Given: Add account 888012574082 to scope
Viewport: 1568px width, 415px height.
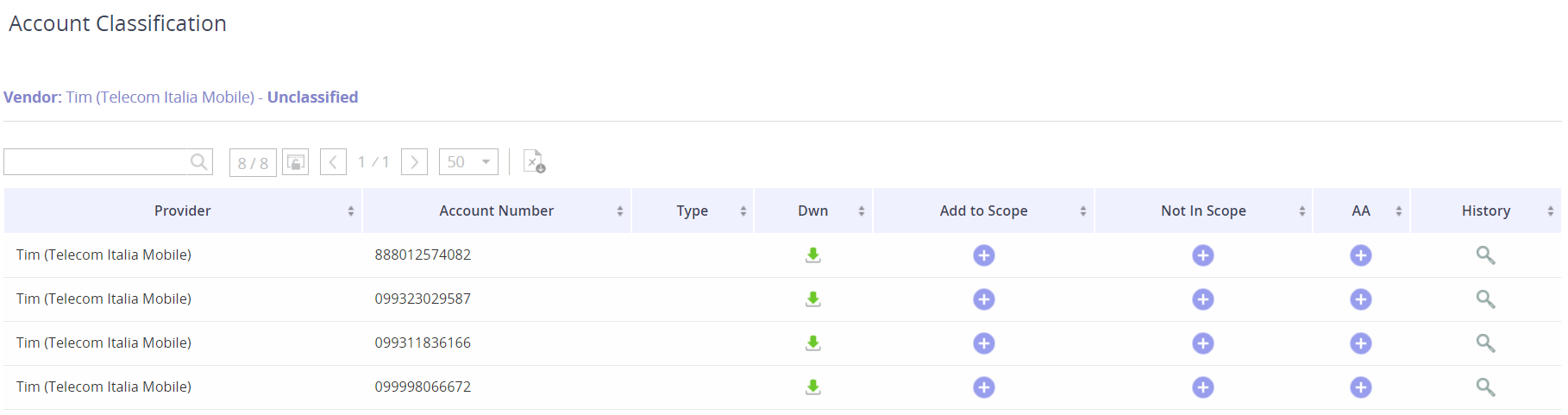Looking at the screenshot, I should pyautogui.click(x=984, y=255).
